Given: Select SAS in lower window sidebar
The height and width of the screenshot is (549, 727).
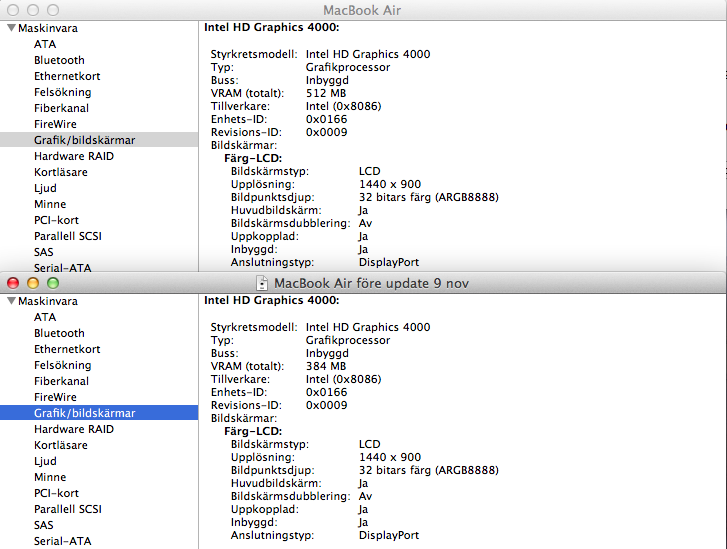Looking at the screenshot, I should 44,525.
